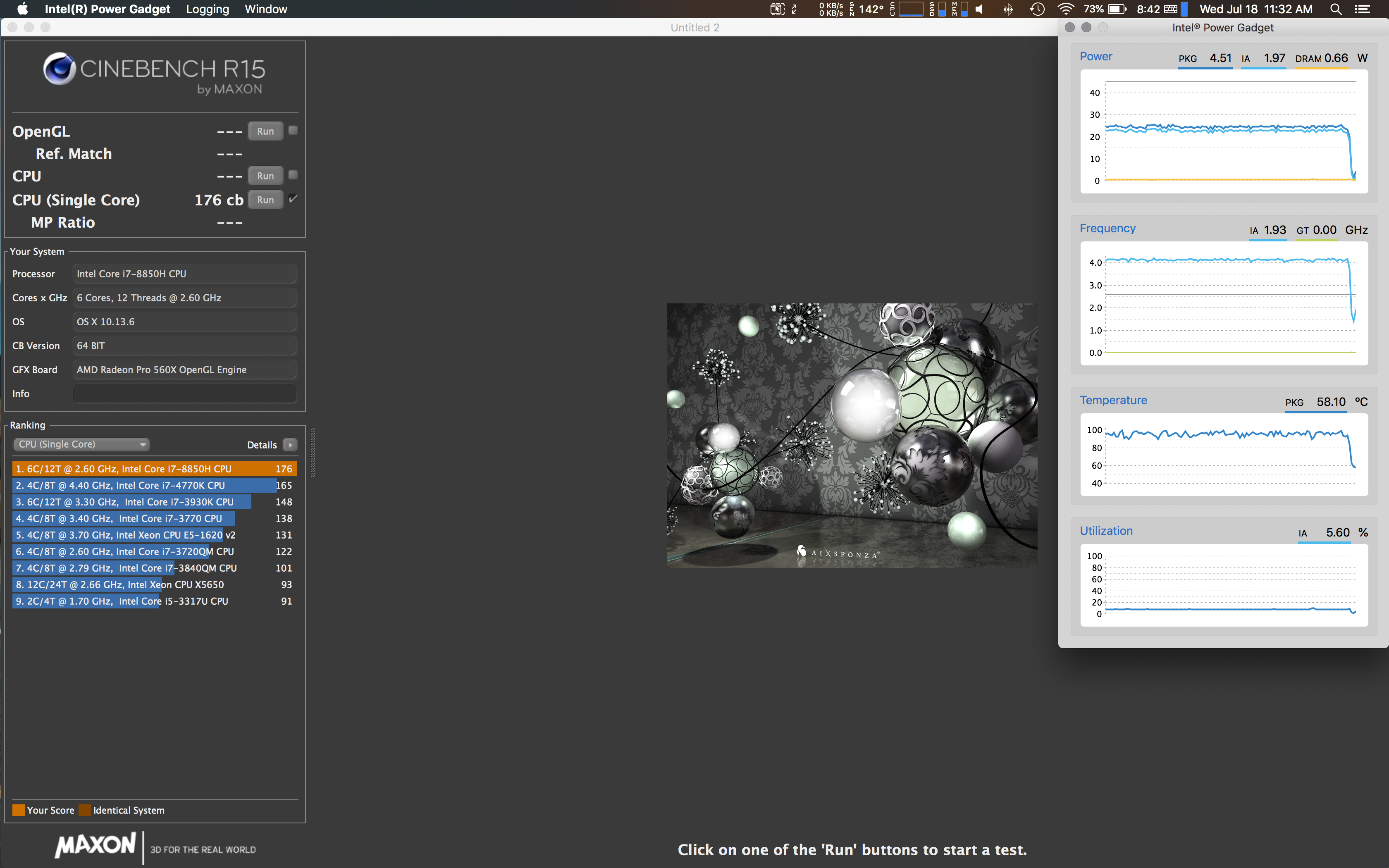
Task: Run the CPU (Single Core) benchmark
Action: (x=265, y=200)
